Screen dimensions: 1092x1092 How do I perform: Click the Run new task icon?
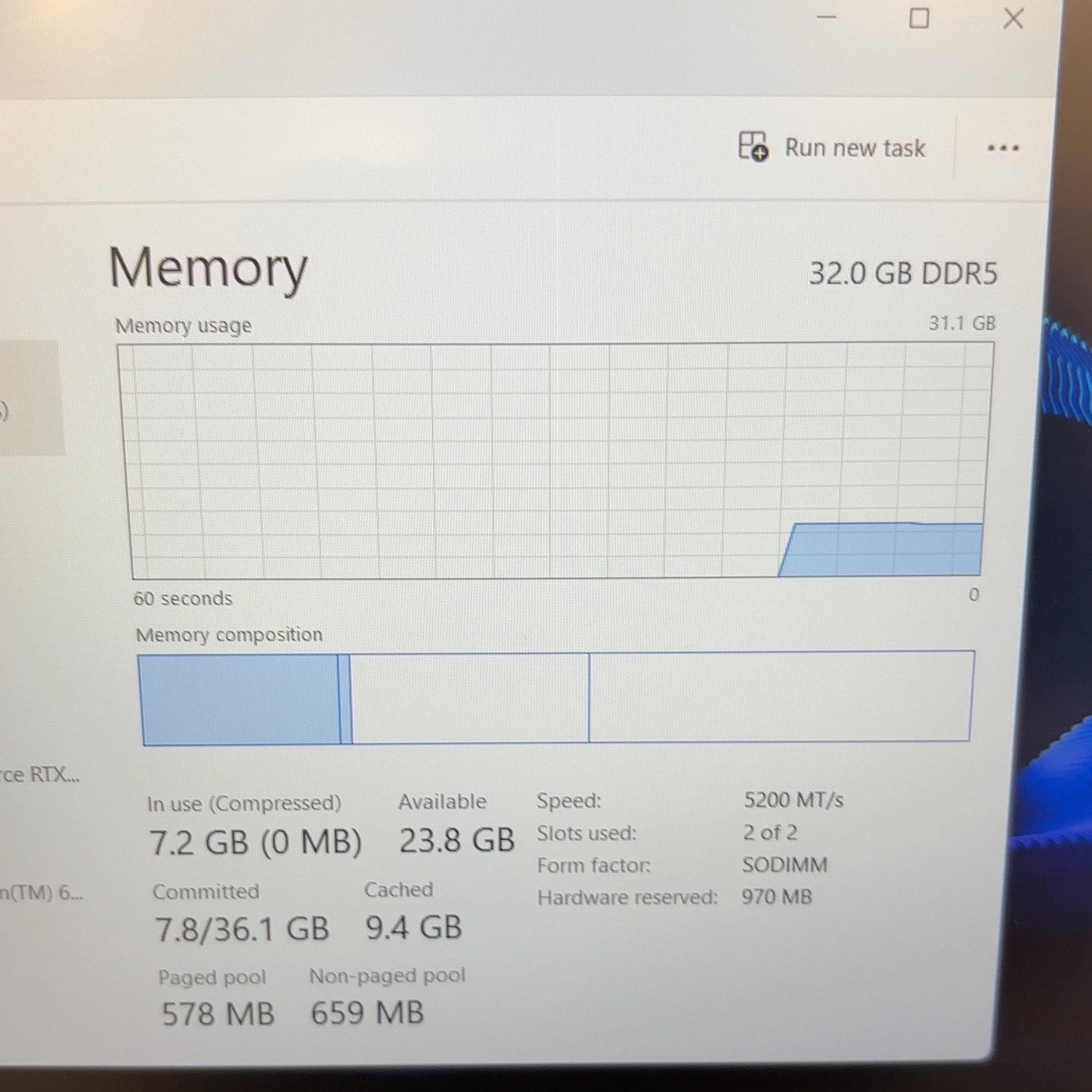pyautogui.click(x=753, y=146)
